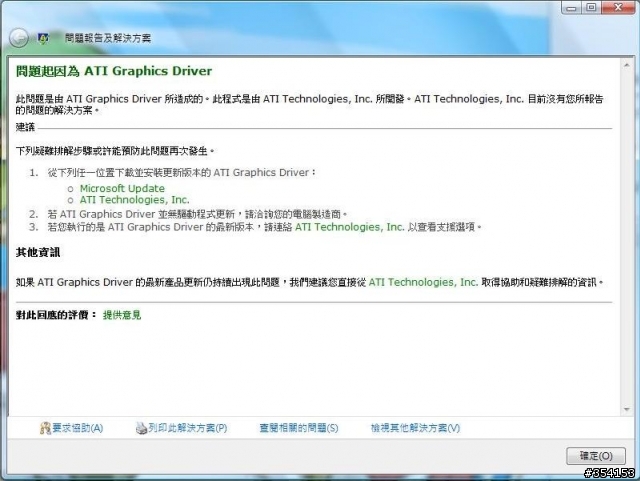Click the 提供意見 feedback link
Image resolution: width=640 pixels, height=481 pixels.
[122, 315]
